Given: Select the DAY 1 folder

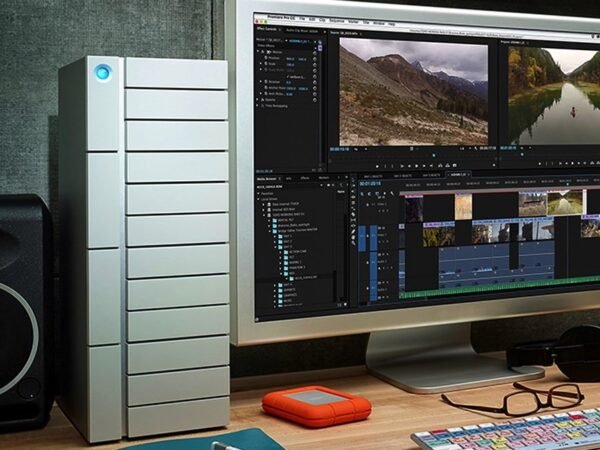Looking at the screenshot, I should pos(287,236).
